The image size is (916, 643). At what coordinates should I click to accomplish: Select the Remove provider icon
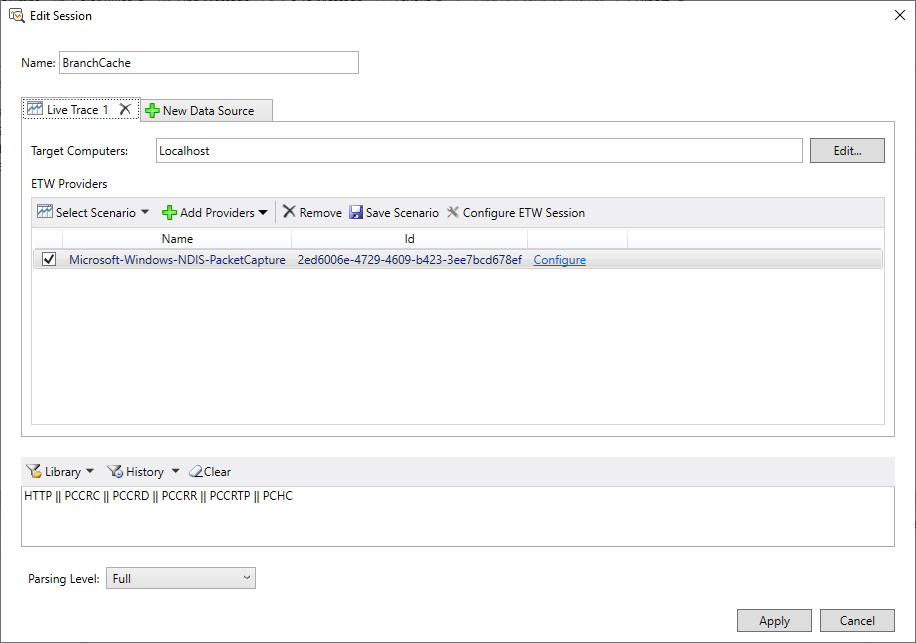pyautogui.click(x=291, y=212)
